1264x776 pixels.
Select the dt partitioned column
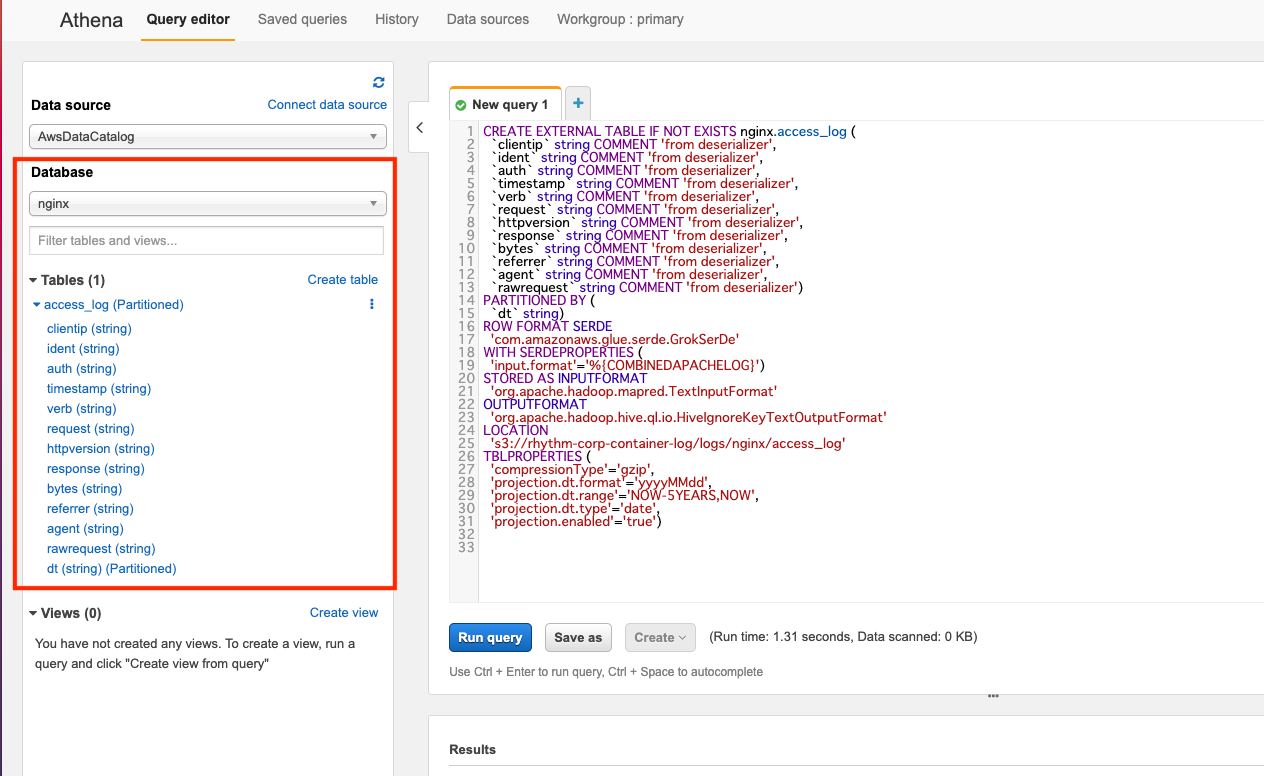(x=110, y=568)
